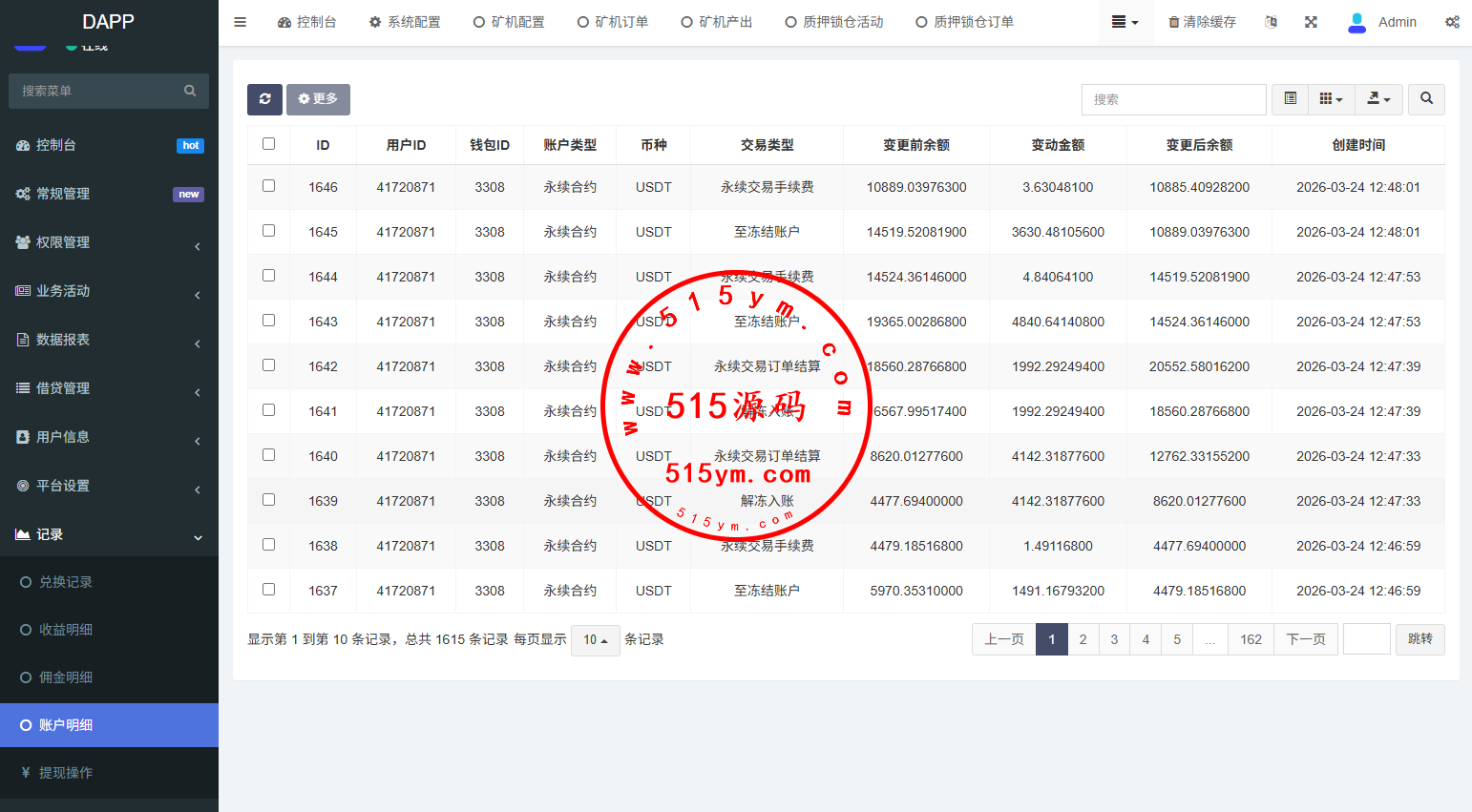
Task: Switch to the 矿机订单 tab
Action: coord(613,22)
